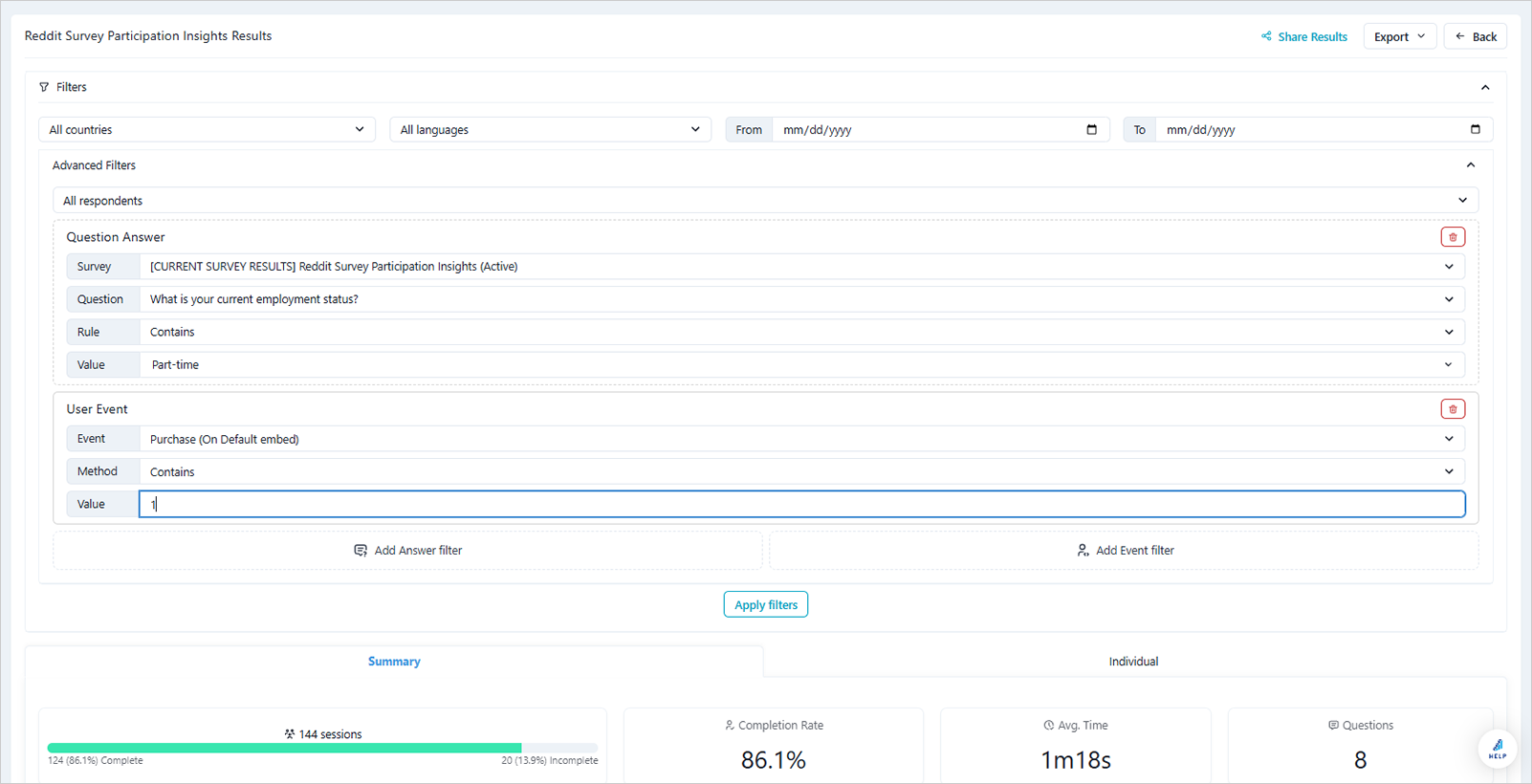Delete the Question Answer filter with trash icon
This screenshot has width=1532, height=784.
point(1453,237)
